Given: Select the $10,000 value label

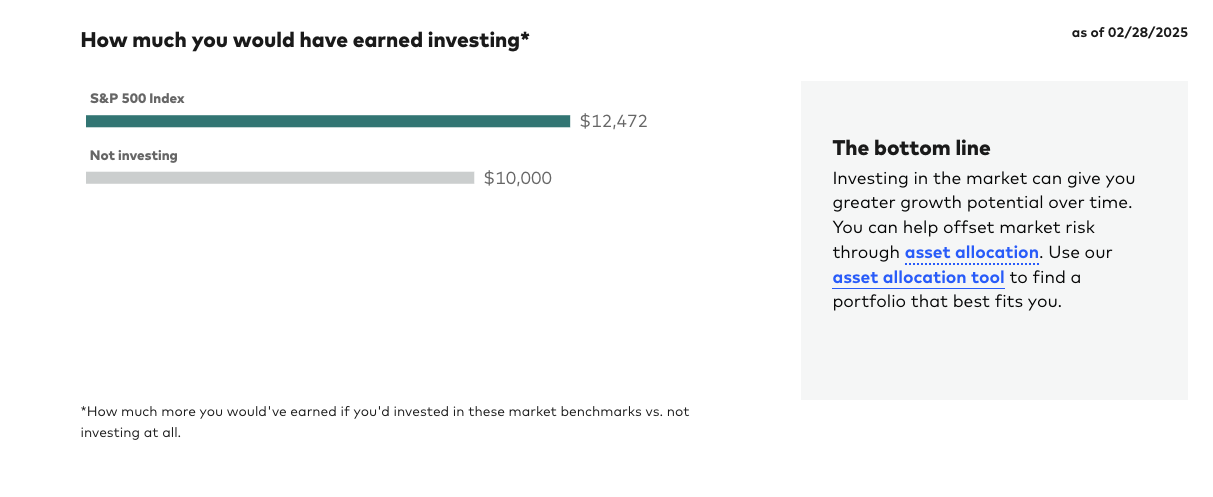Looking at the screenshot, I should 517,178.
